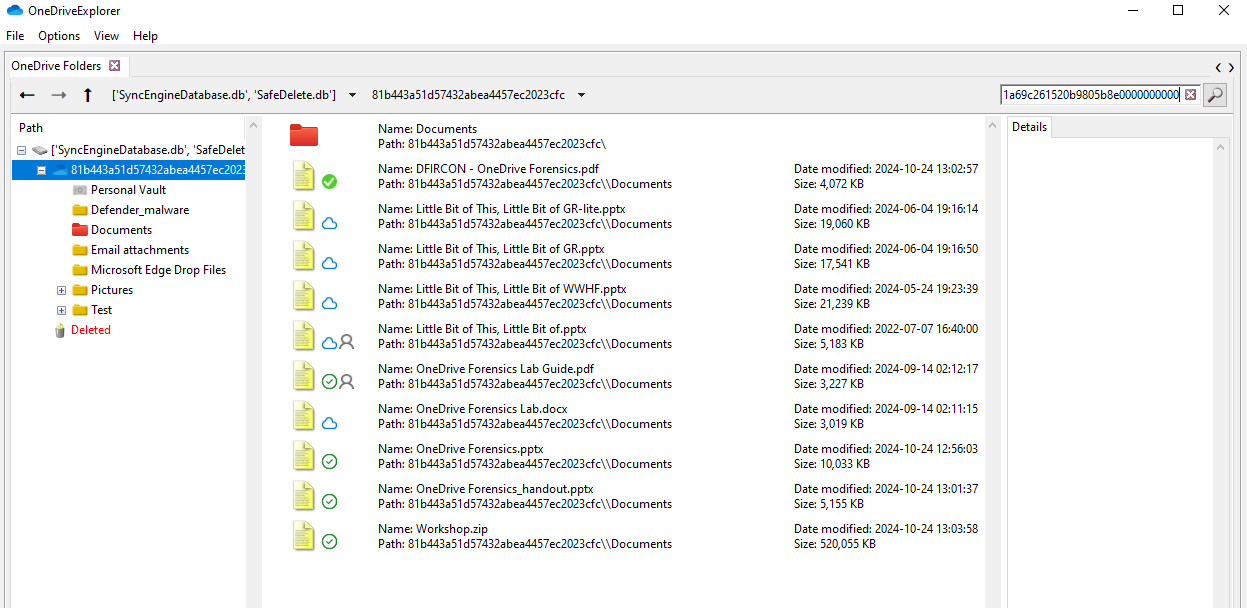This screenshot has width=1247, height=608.
Task: Click 'Size: 21,239 KB' value
Action: point(832,304)
